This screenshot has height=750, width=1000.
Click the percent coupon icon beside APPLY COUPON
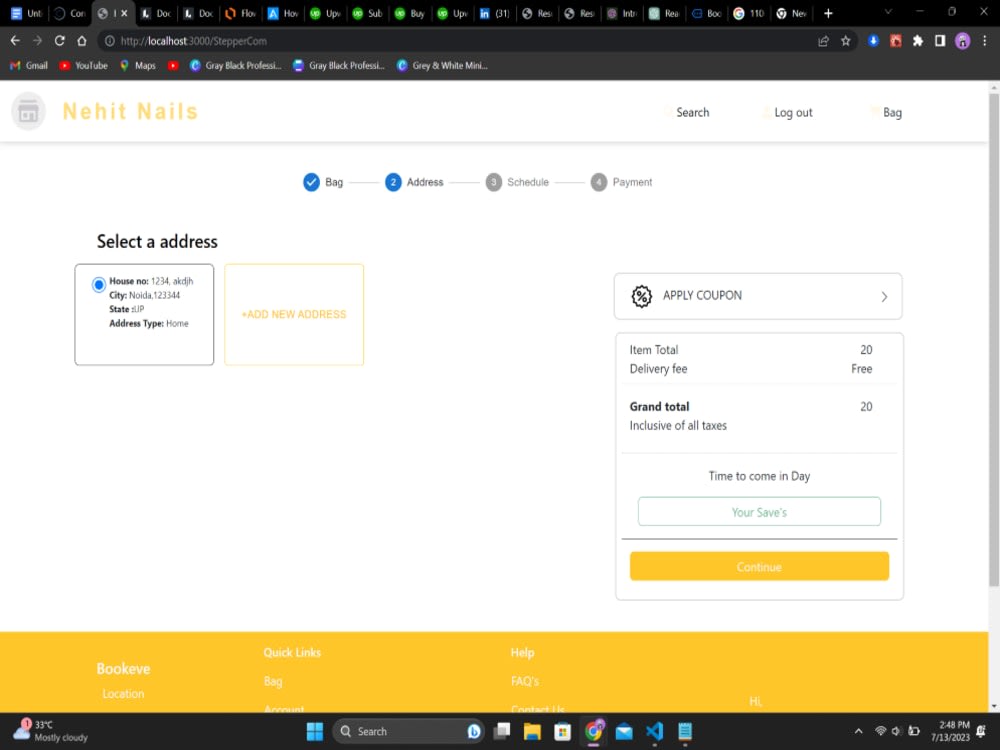(x=641, y=296)
